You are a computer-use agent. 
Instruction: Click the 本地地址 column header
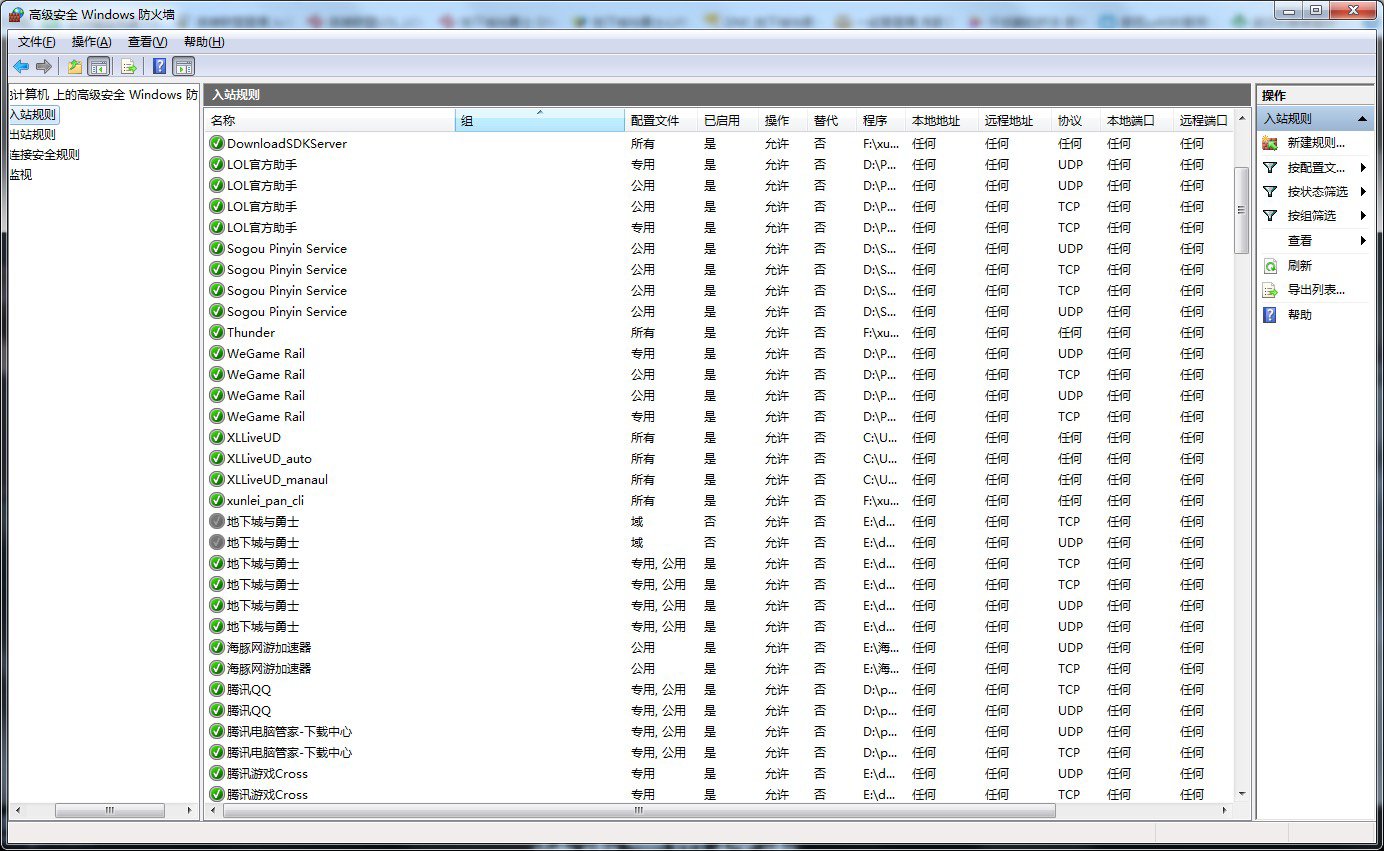point(942,121)
